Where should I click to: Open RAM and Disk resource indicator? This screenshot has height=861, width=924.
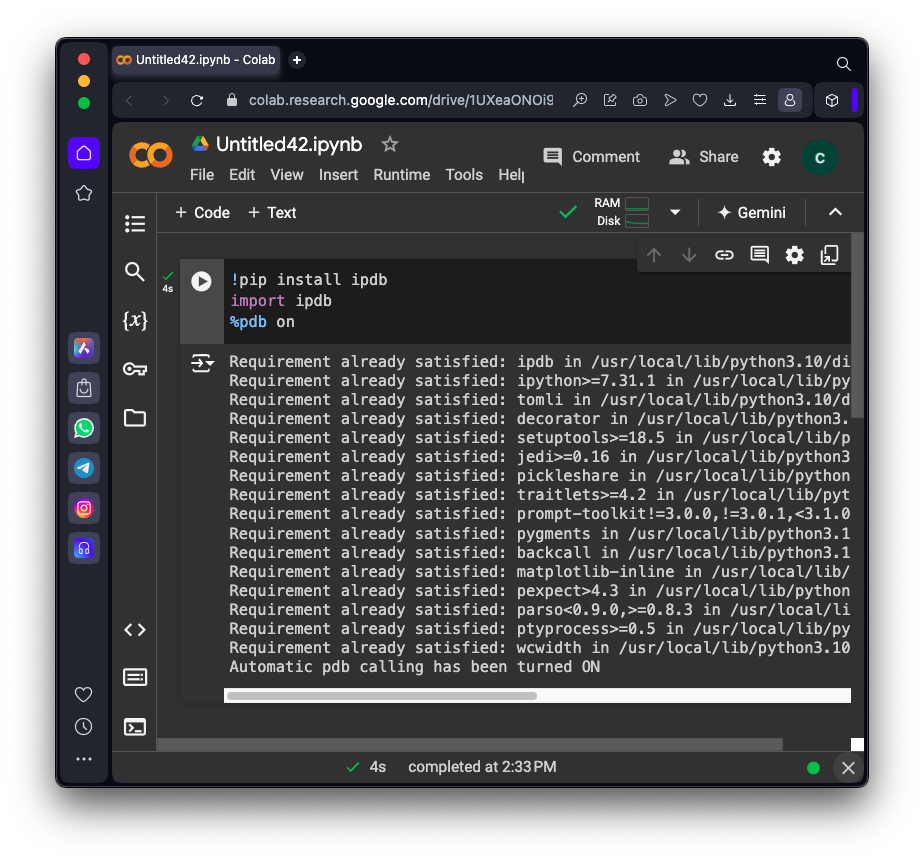tap(622, 212)
